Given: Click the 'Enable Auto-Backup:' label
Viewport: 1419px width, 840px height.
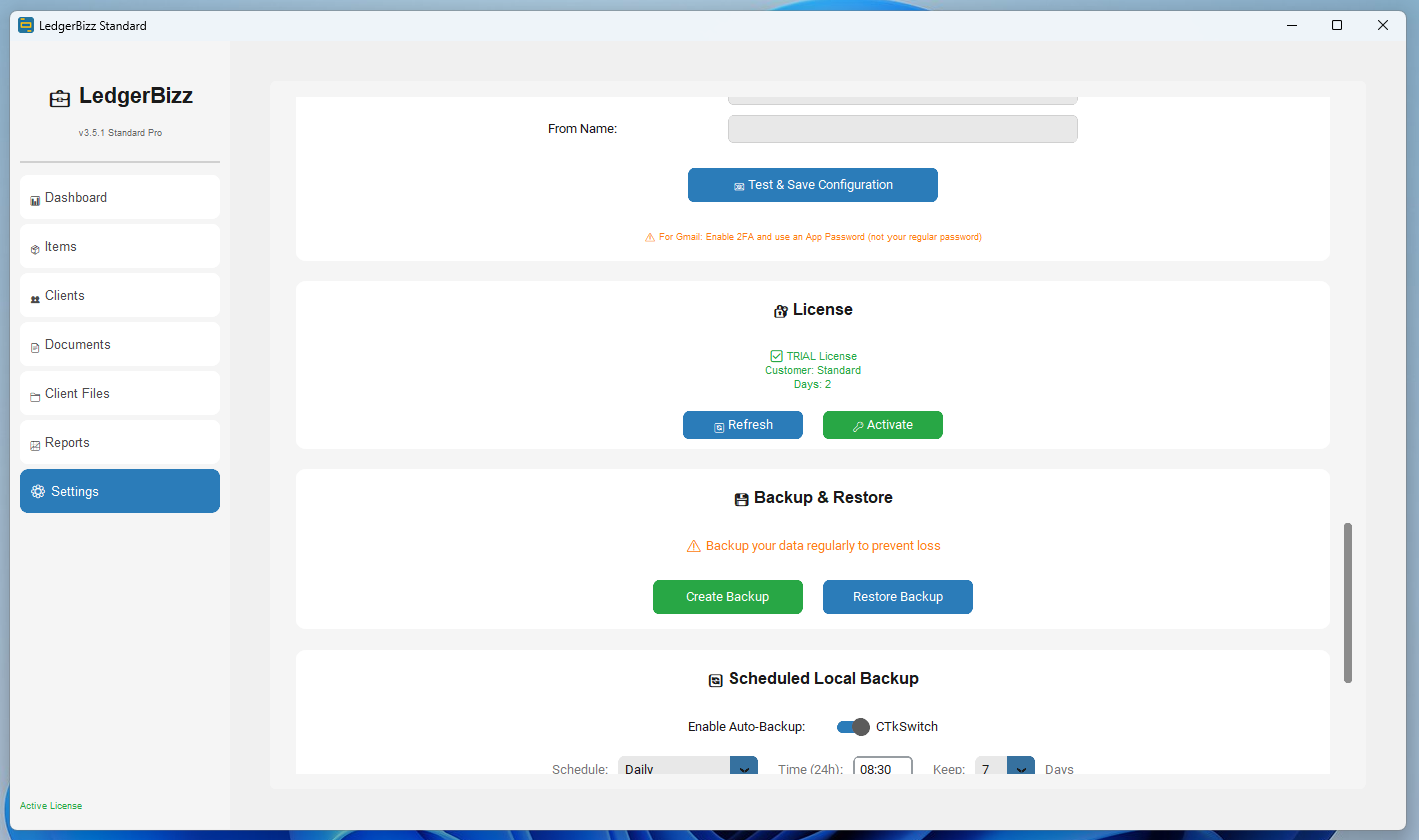Looking at the screenshot, I should coord(747,727).
